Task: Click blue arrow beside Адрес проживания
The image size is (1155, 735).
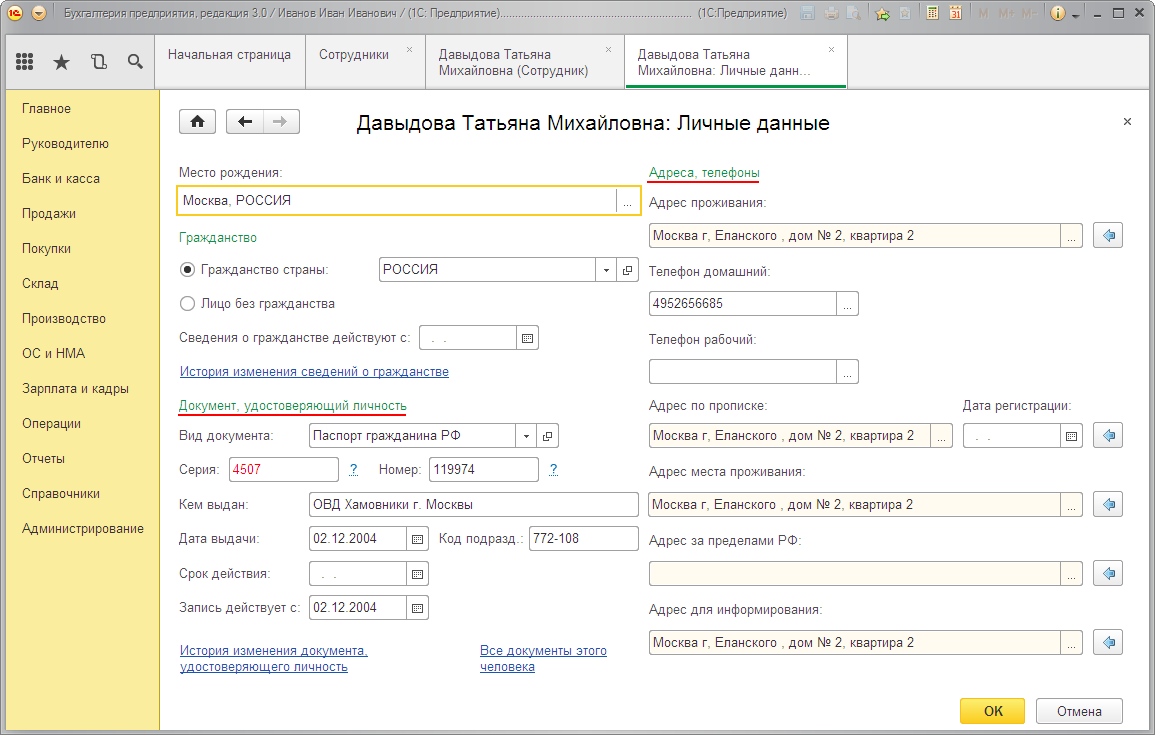Action: pos(1108,236)
